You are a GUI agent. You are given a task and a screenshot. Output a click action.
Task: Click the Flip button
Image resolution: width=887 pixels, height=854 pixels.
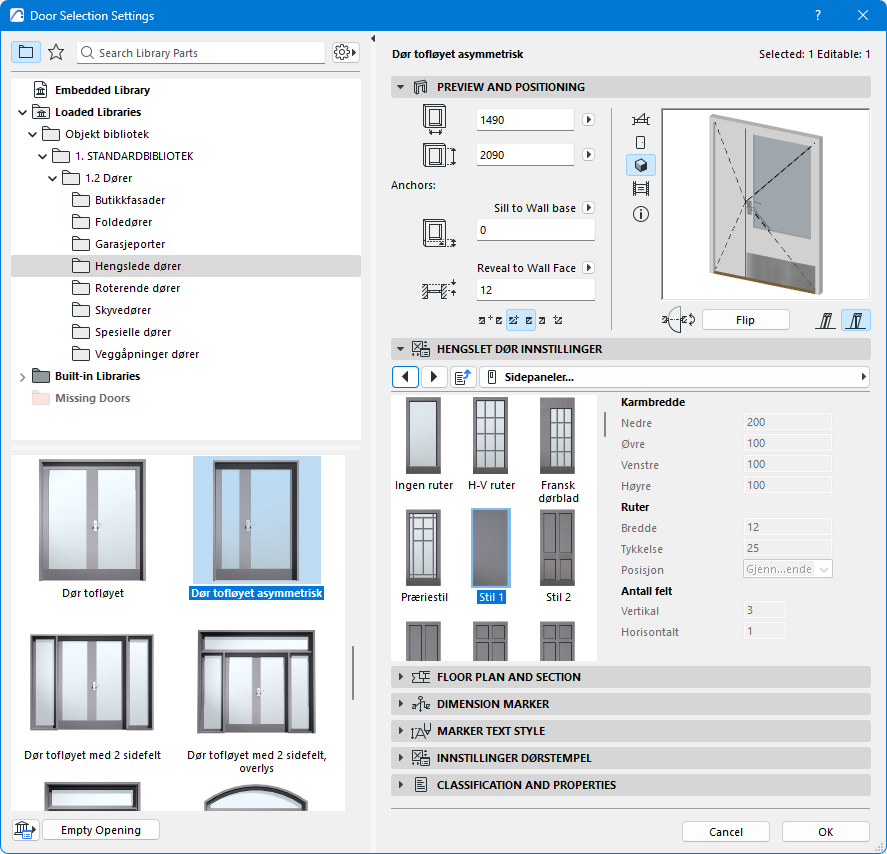(x=745, y=320)
